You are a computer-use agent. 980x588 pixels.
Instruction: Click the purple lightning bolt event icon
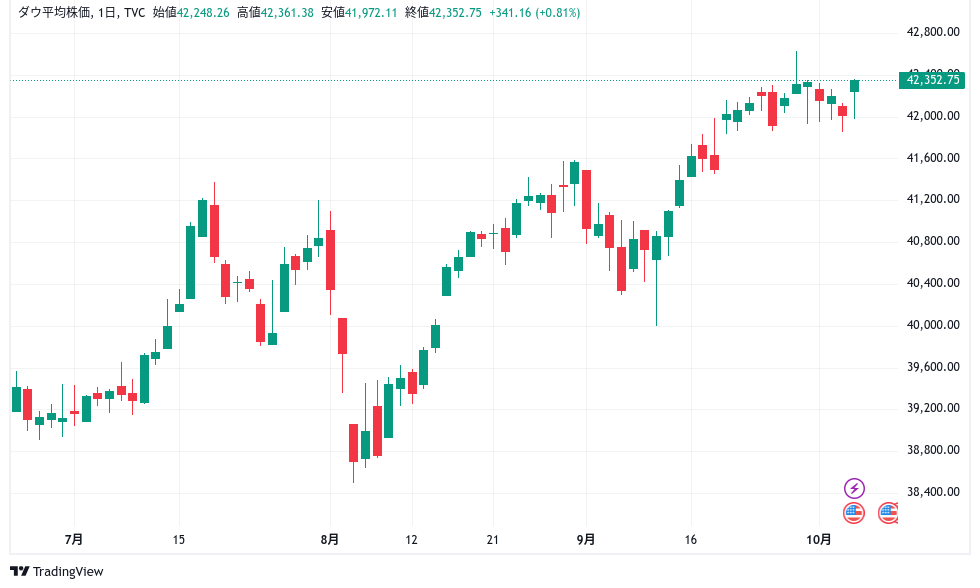coord(854,488)
